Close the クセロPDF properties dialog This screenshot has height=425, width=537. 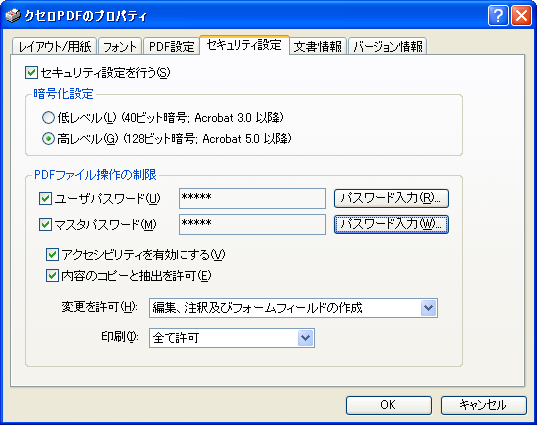click(x=521, y=16)
